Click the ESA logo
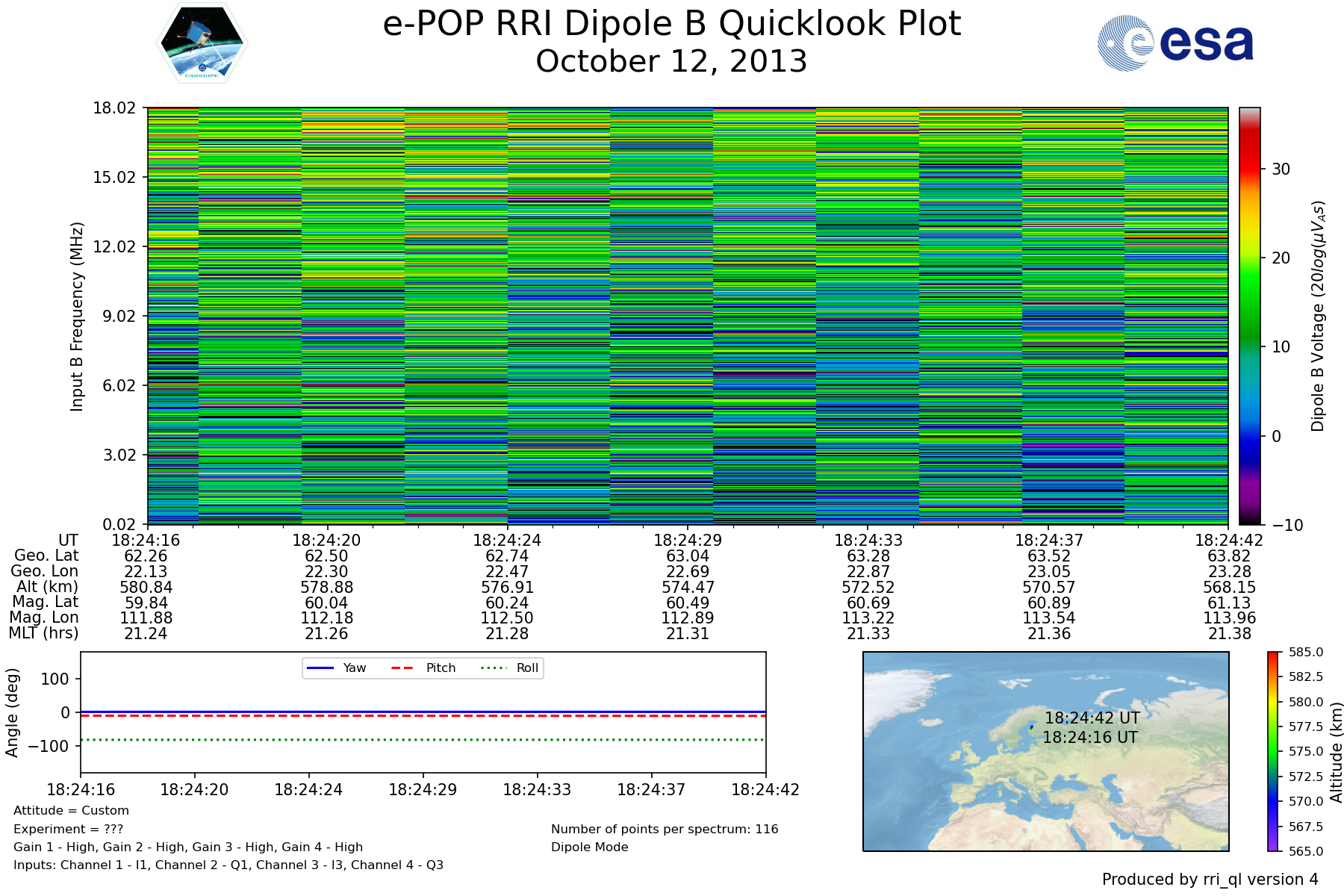Viewport: 1344px width, 896px height. [1175, 43]
